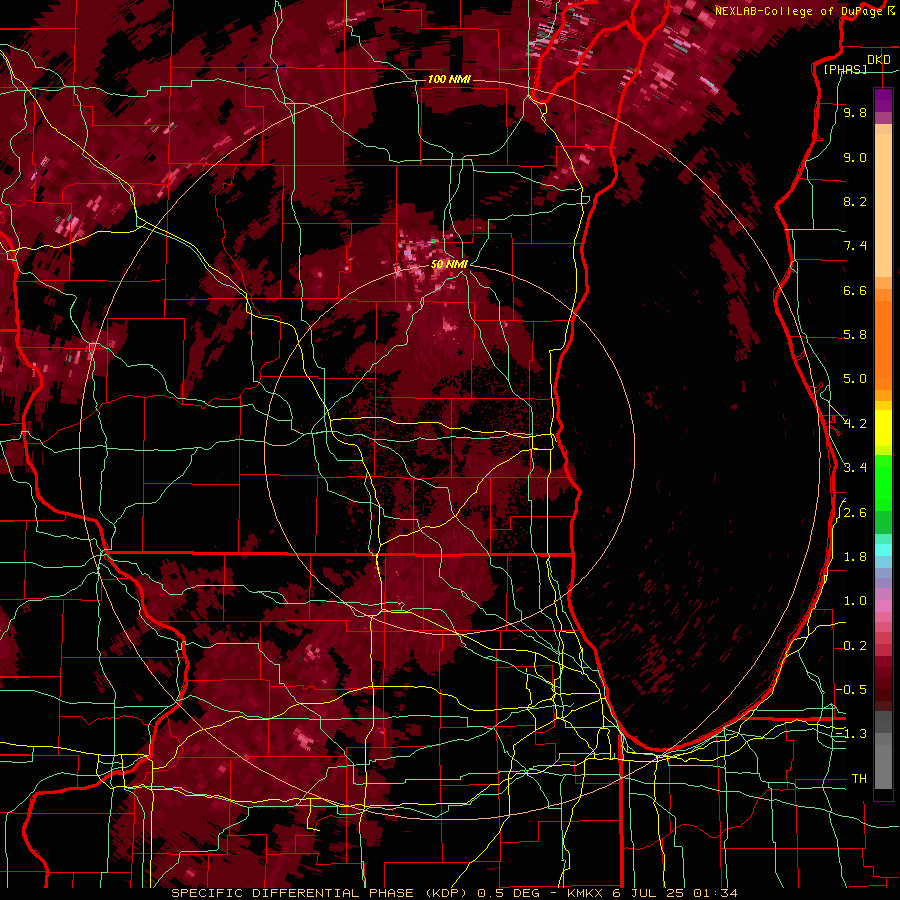Click the 'SPECIFIC DIFFERENTIAL PHASE (KDP)' caption text
Viewport: 900px width, 900px height.
coord(320,893)
